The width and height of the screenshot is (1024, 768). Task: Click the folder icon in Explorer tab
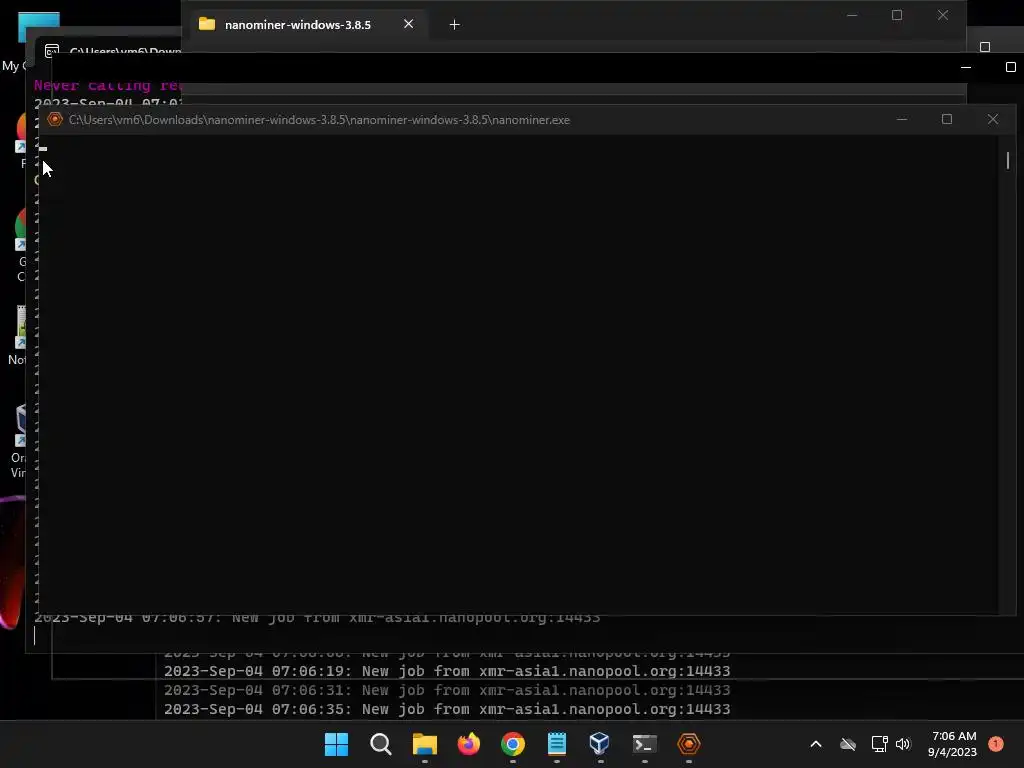[207, 24]
